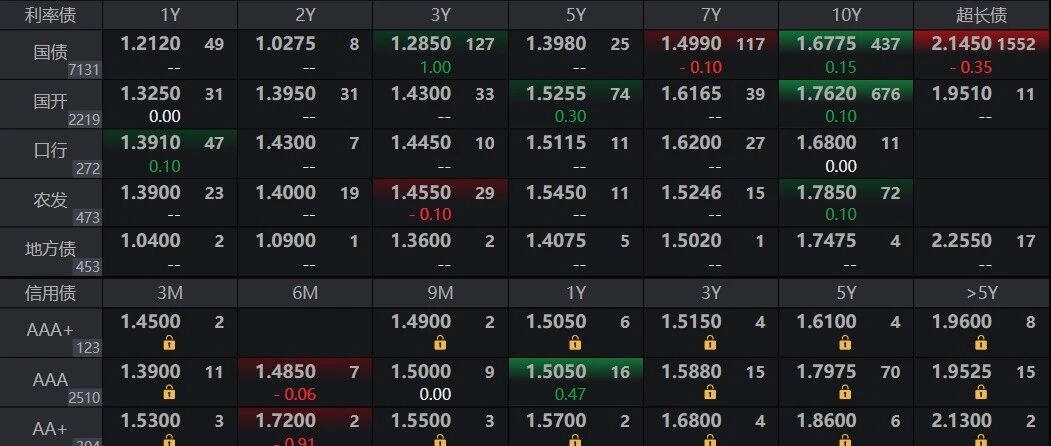The image size is (1051, 446).
Task: Select the 国开 row label
Action: [x=51, y=104]
